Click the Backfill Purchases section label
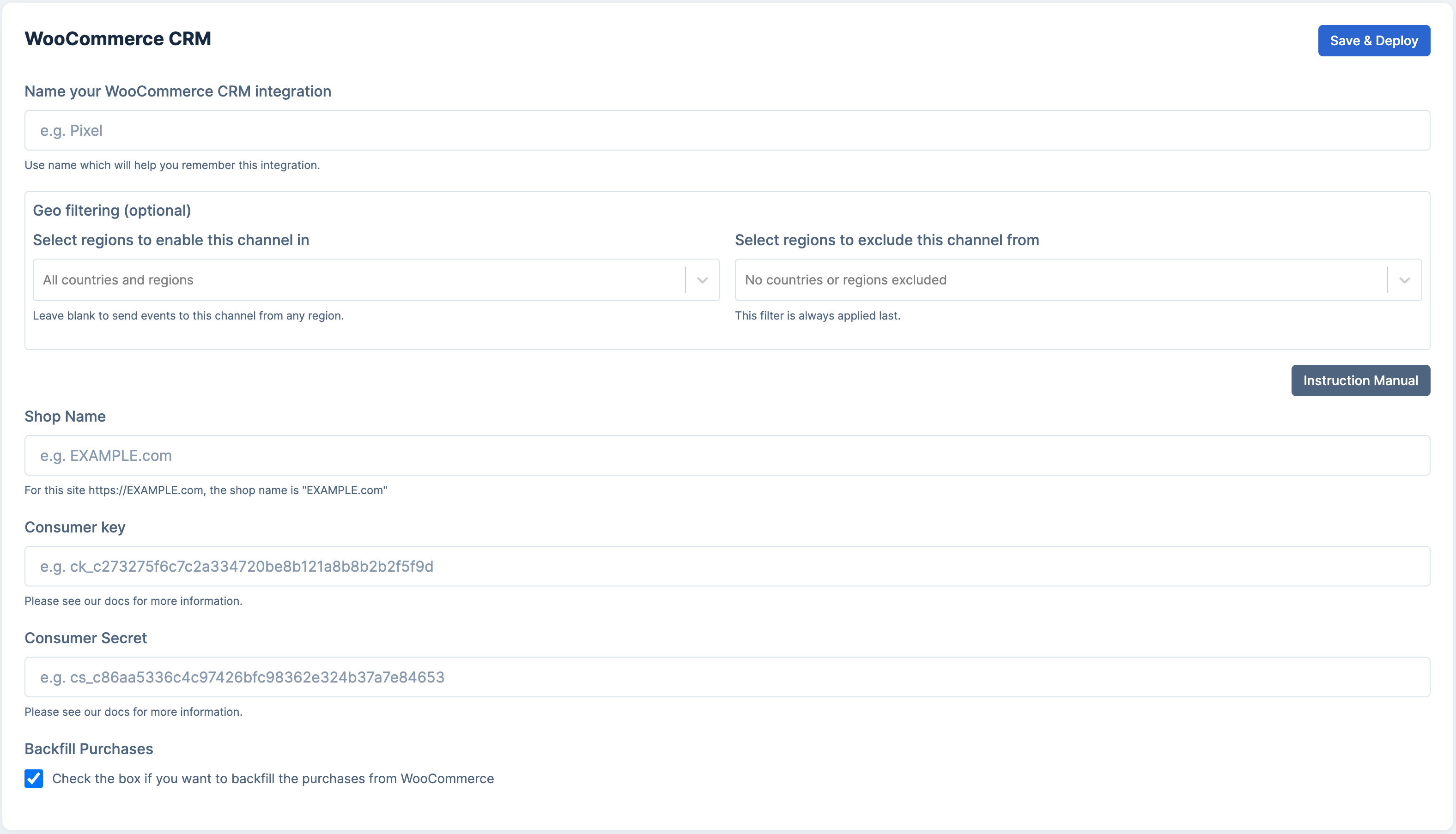This screenshot has height=834, width=1456. [89, 749]
